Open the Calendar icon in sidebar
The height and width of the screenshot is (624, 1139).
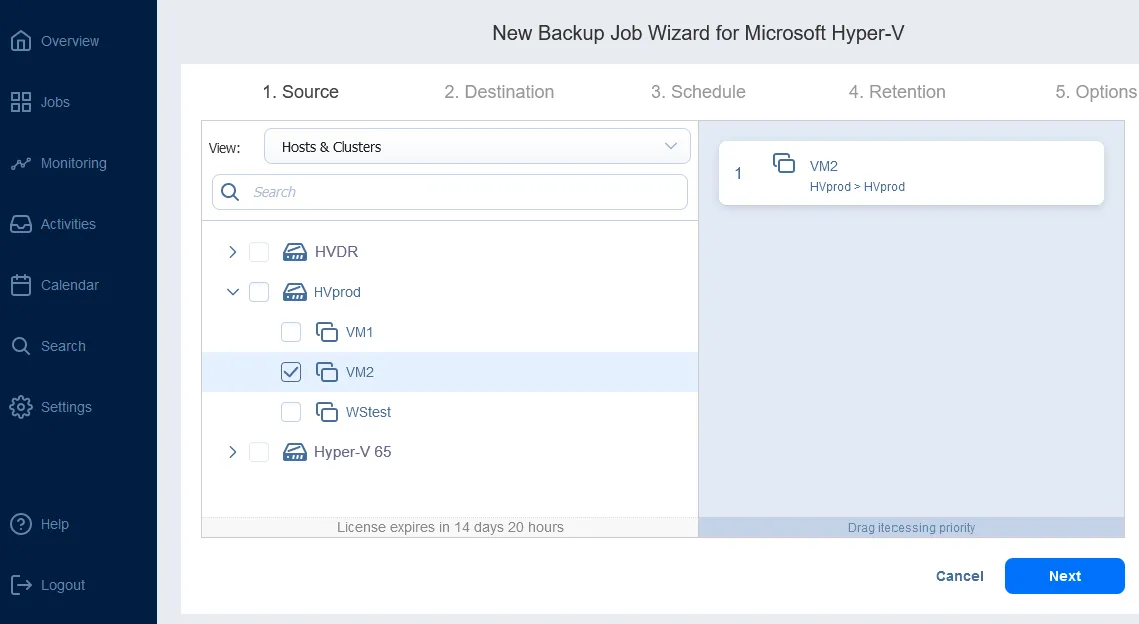point(21,285)
